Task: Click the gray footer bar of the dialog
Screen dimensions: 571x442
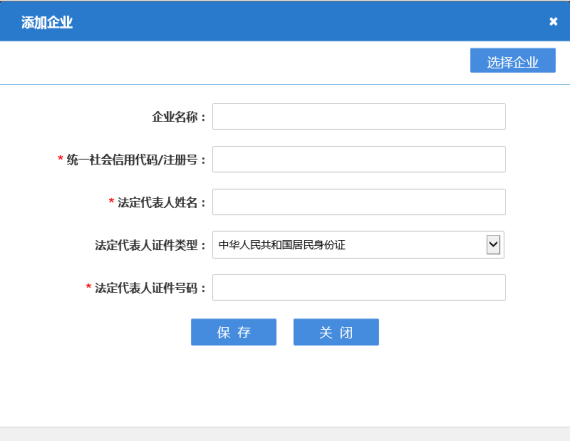Action: (285, 434)
